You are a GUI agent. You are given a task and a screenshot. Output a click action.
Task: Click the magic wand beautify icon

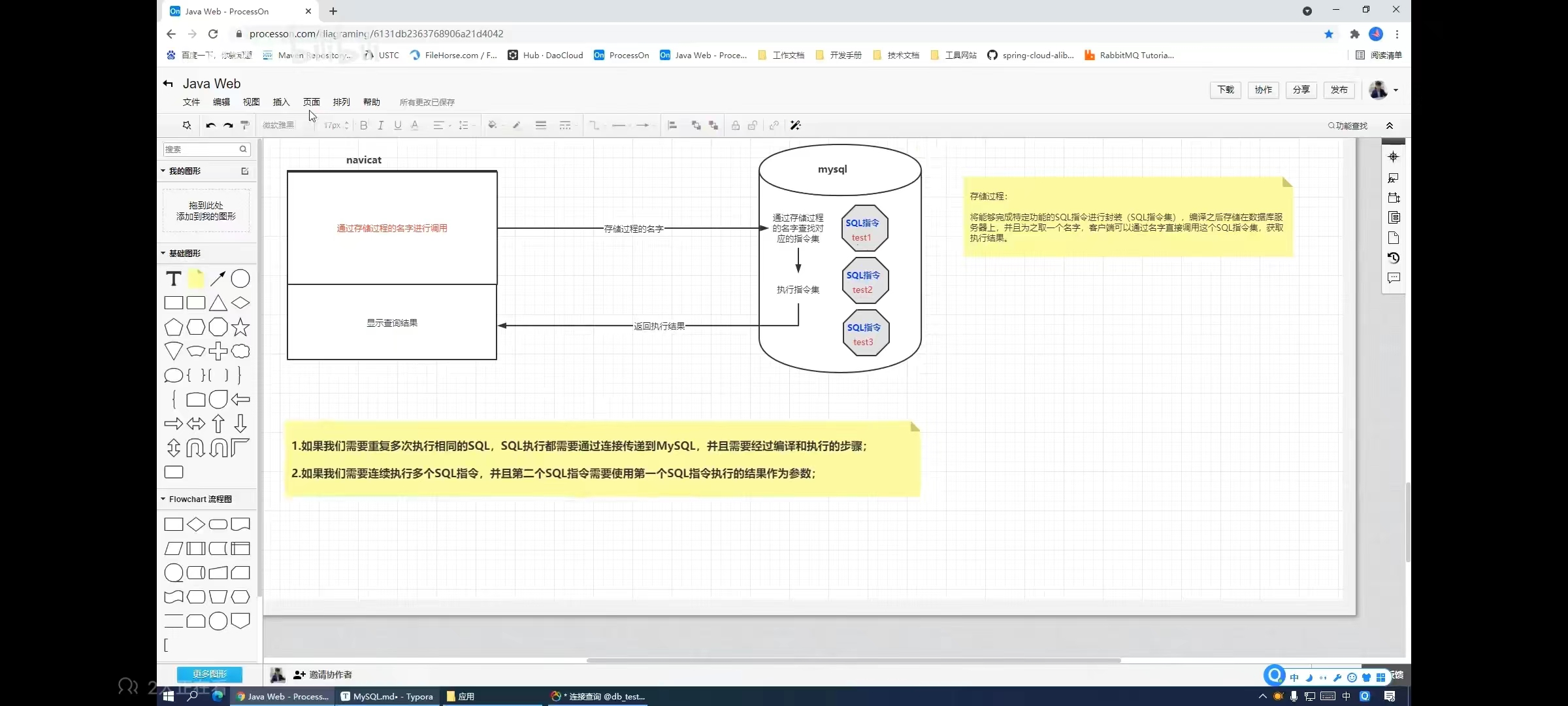click(795, 126)
